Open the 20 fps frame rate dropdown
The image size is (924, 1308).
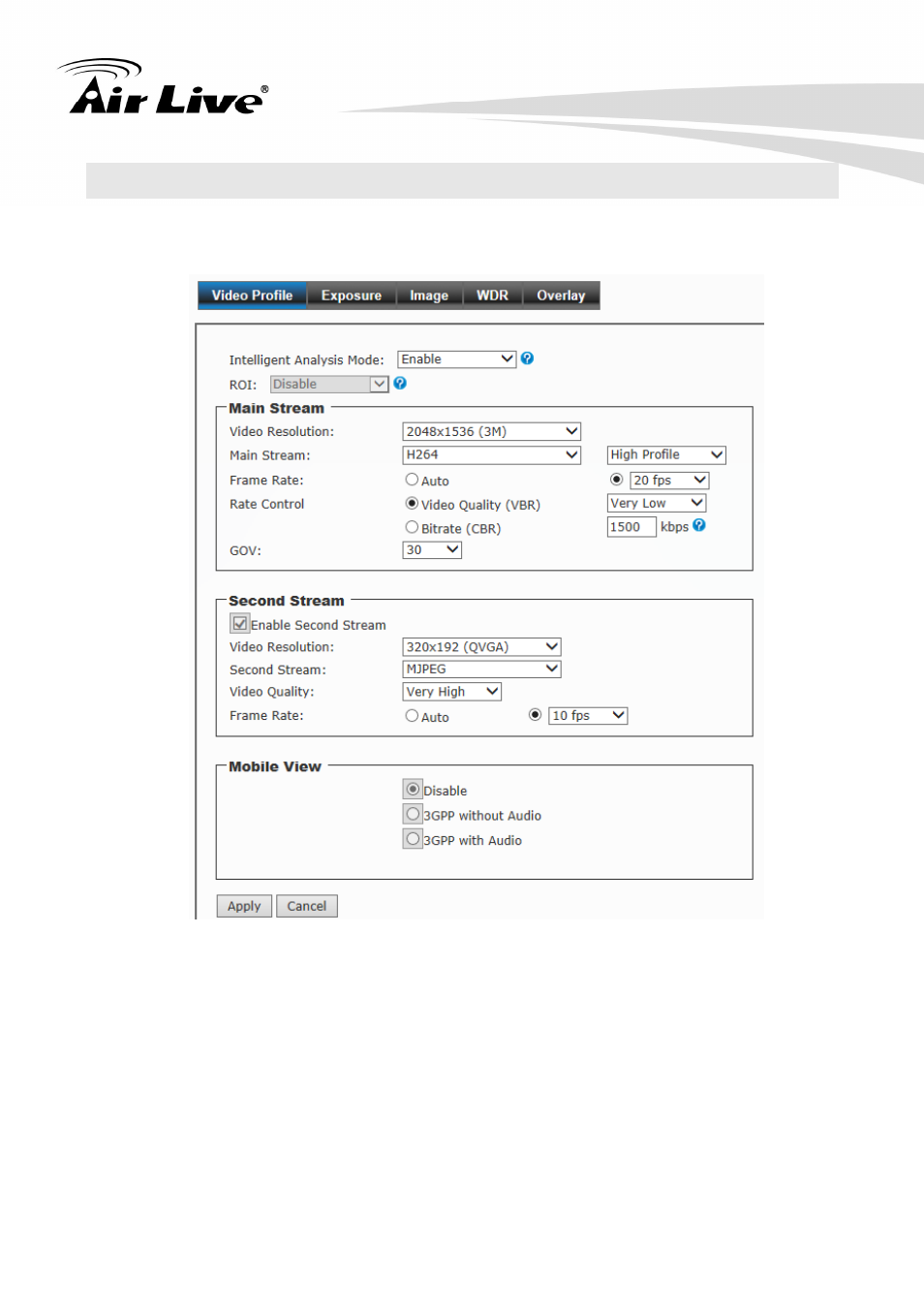(669, 481)
